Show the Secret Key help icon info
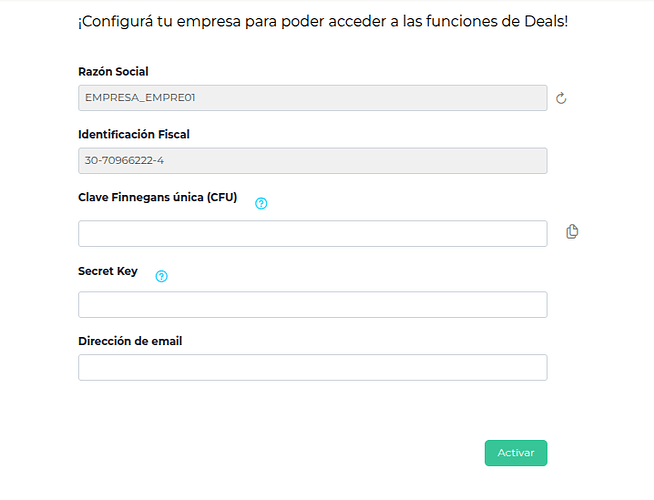This screenshot has width=654, height=500. [x=161, y=276]
